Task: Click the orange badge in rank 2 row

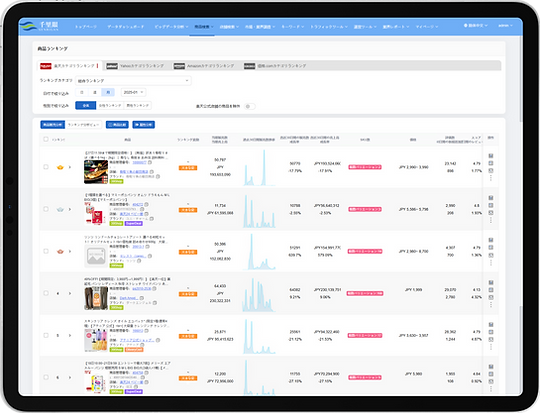Action: tap(188, 210)
